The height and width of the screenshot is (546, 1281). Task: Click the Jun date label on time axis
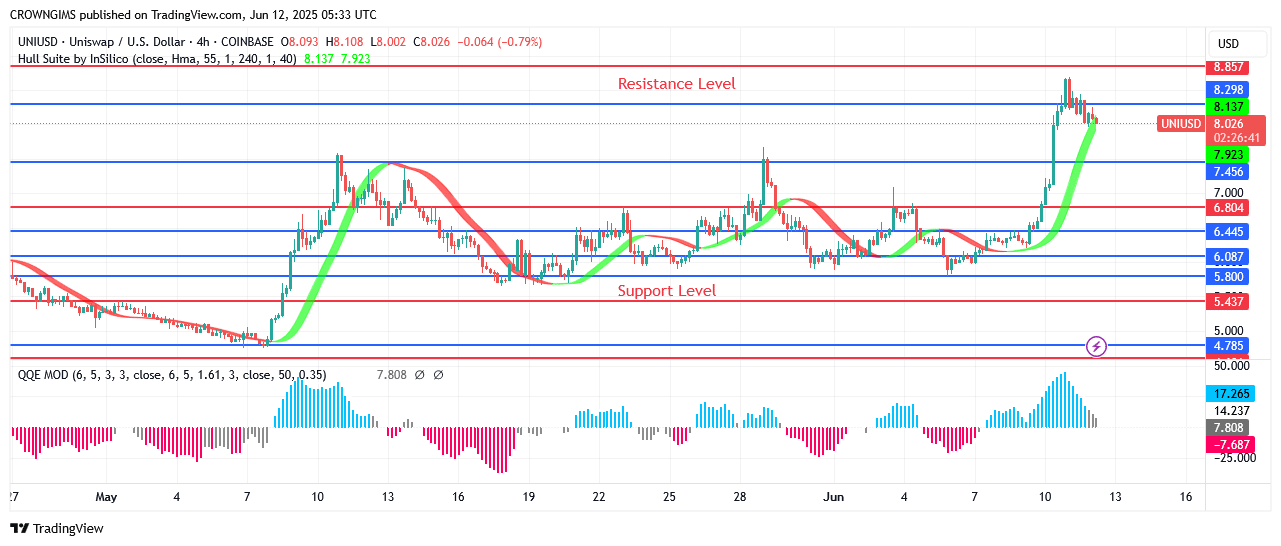click(x=832, y=497)
